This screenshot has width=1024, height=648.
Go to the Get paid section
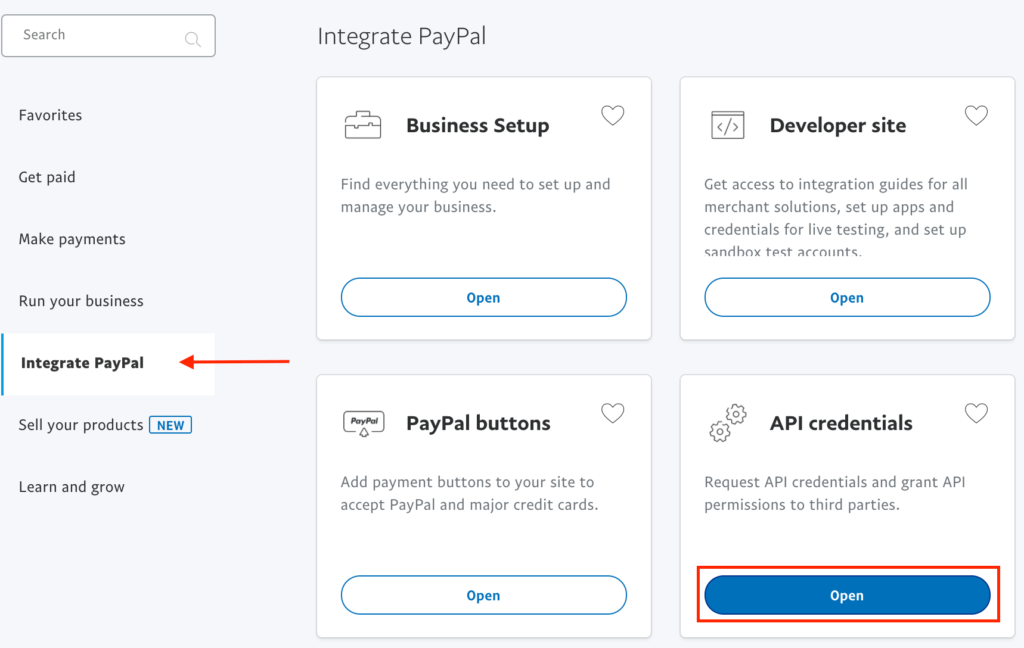point(47,177)
